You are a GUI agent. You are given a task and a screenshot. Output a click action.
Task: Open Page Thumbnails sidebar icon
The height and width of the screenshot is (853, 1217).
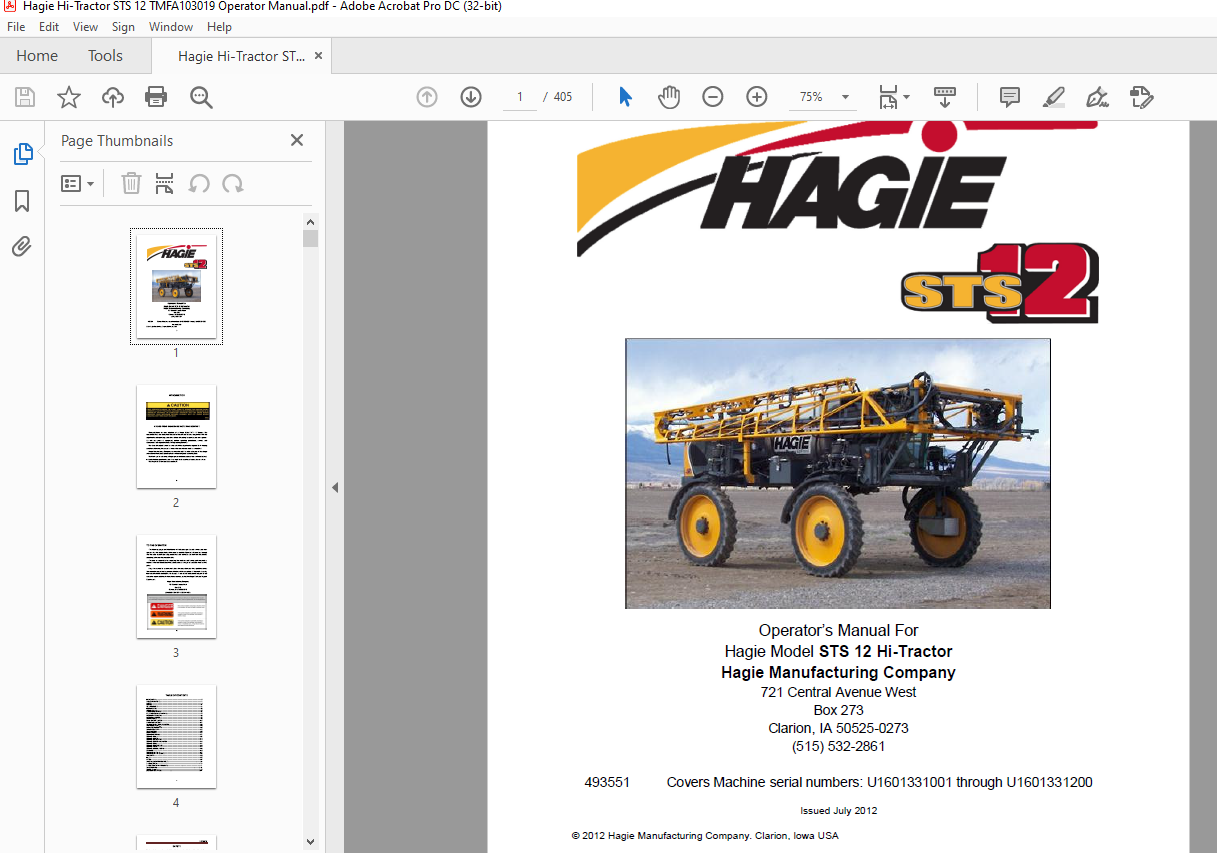pos(22,154)
